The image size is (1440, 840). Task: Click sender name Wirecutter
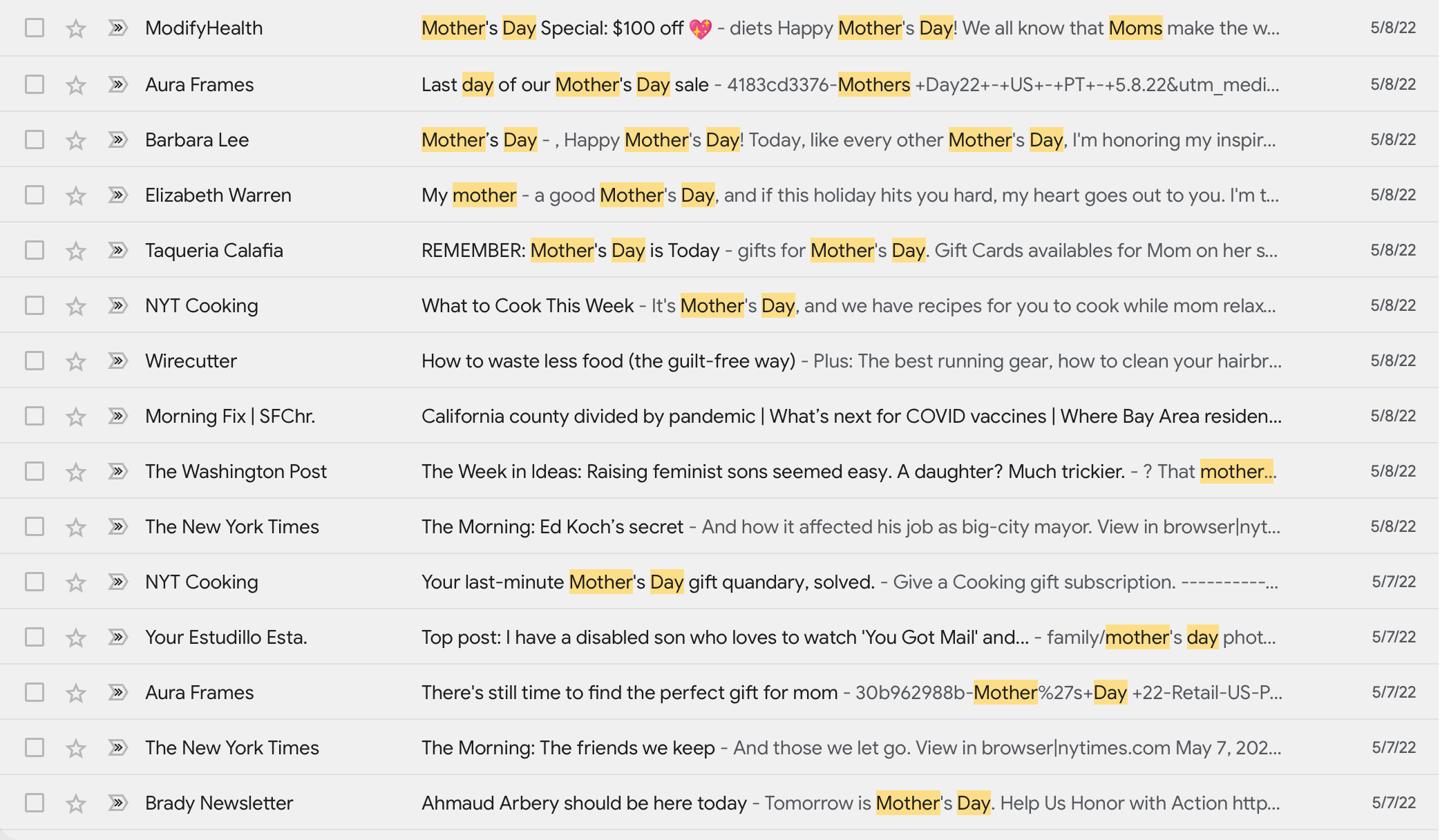191,361
